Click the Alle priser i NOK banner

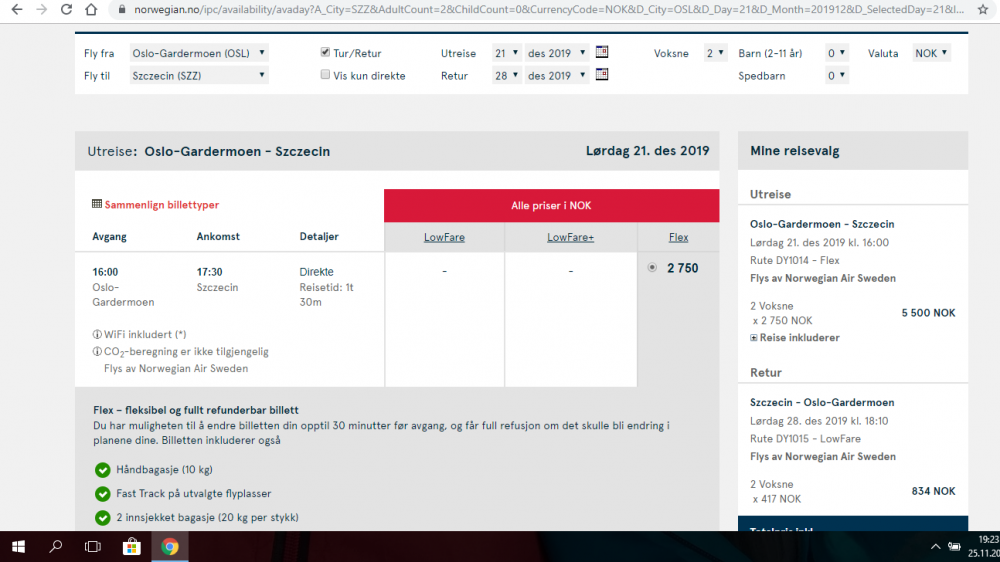[x=551, y=205]
